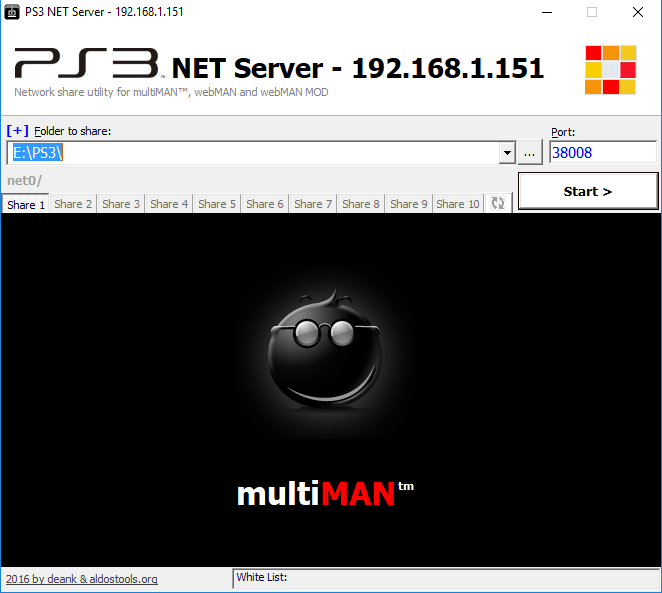Image resolution: width=662 pixels, height=593 pixels.
Task: Select the Share 7 tab
Action: click(x=313, y=204)
